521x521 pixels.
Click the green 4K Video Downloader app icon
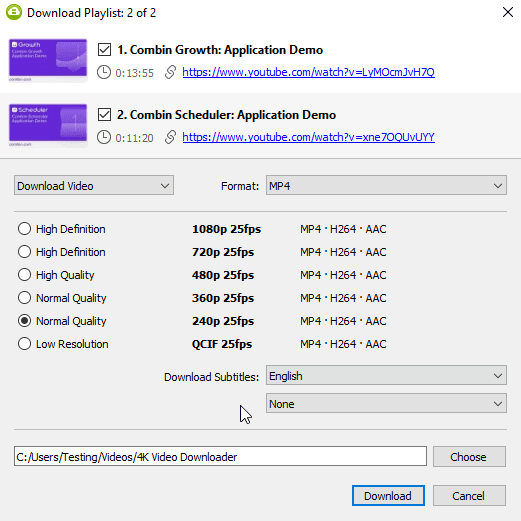14,12
